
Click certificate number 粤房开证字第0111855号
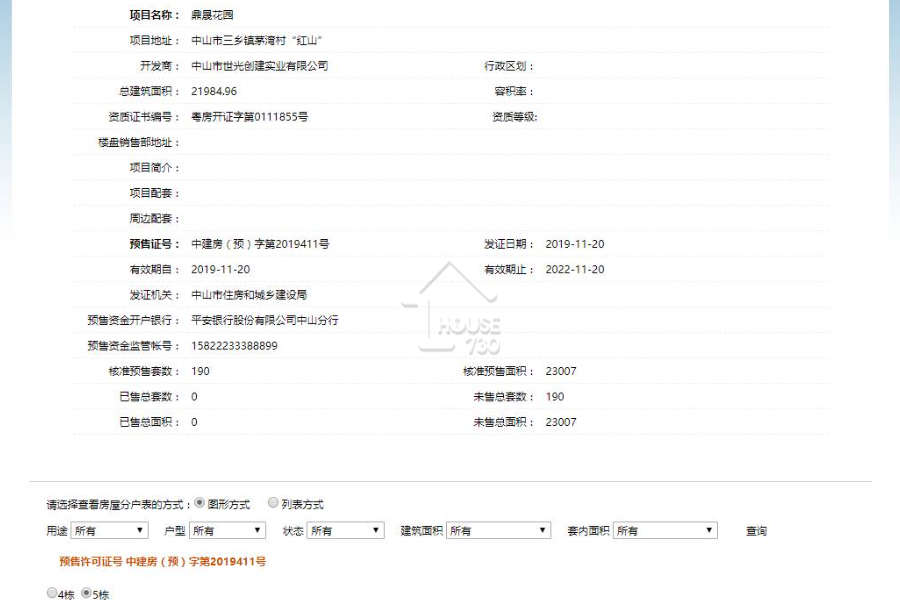click(249, 117)
